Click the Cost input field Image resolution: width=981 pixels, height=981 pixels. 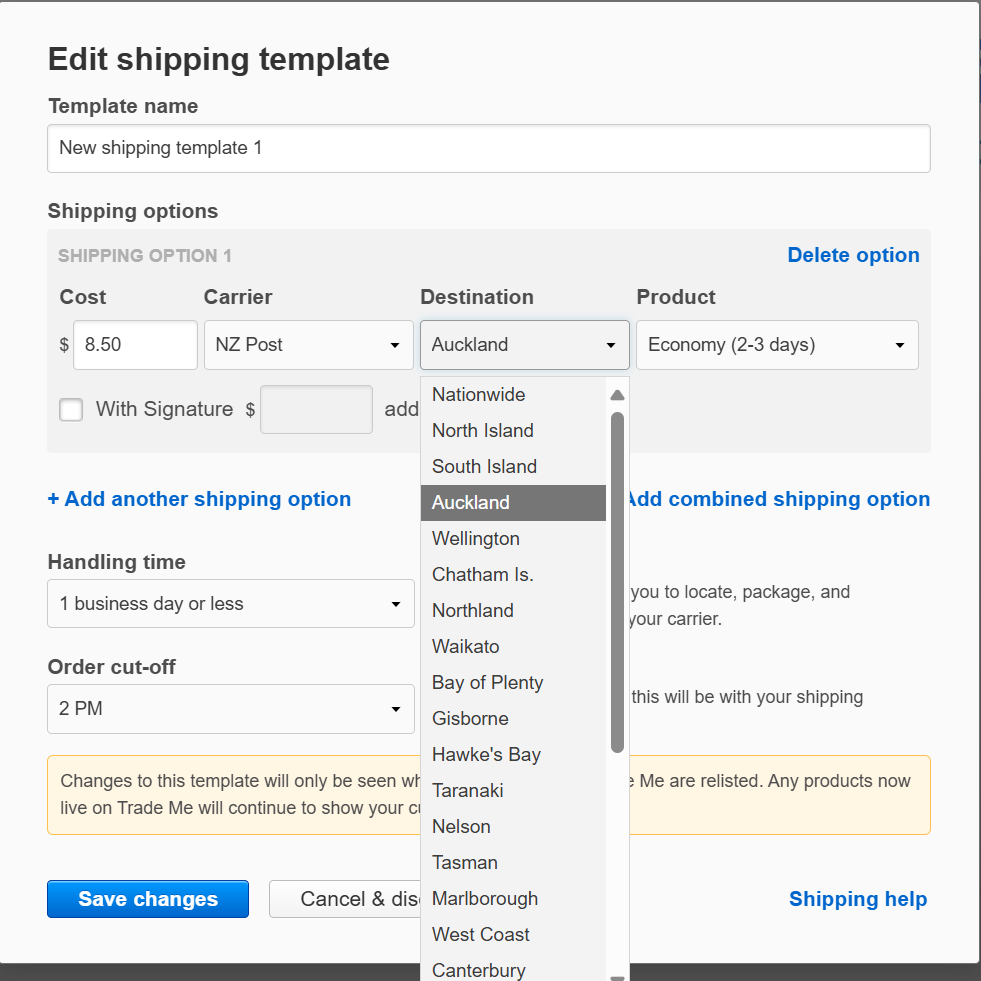tap(135, 345)
